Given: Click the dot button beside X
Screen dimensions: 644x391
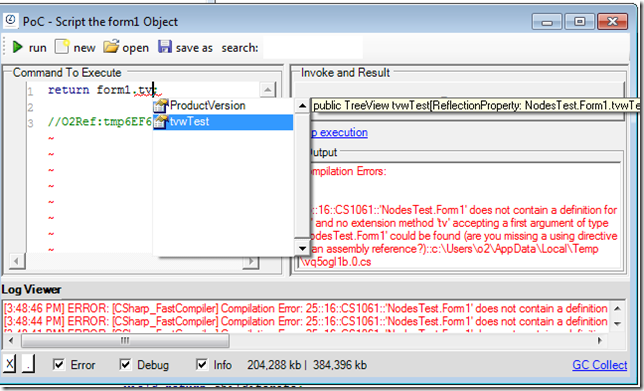Looking at the screenshot, I should point(28,364).
